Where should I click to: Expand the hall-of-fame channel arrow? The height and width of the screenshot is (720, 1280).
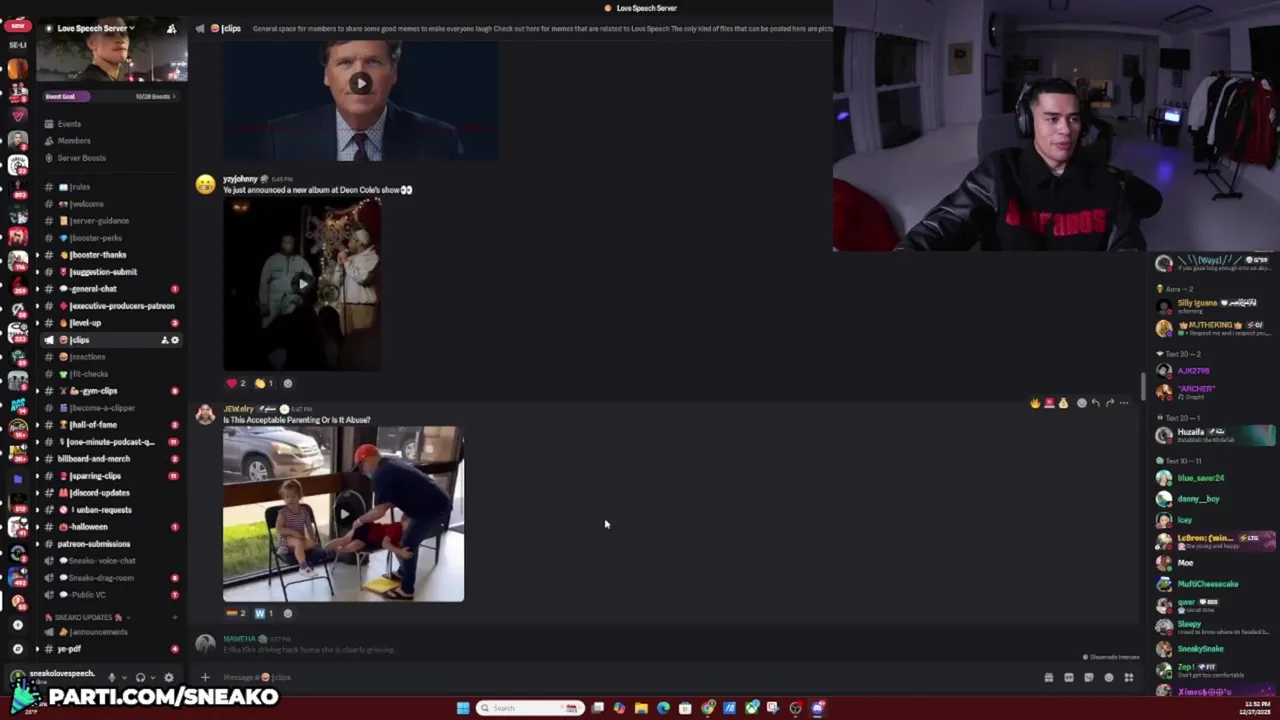(37, 425)
